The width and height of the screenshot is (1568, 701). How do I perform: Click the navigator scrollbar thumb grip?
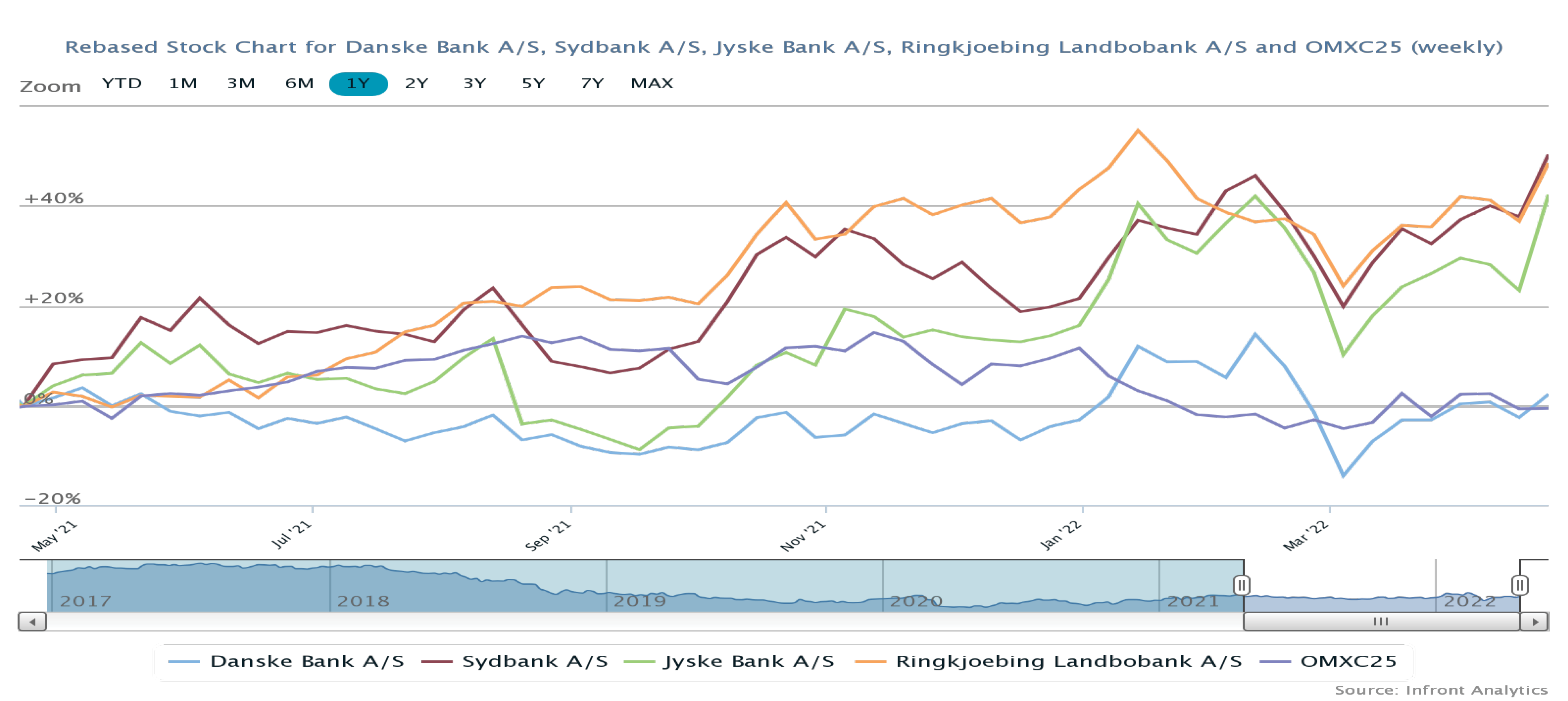1381,622
